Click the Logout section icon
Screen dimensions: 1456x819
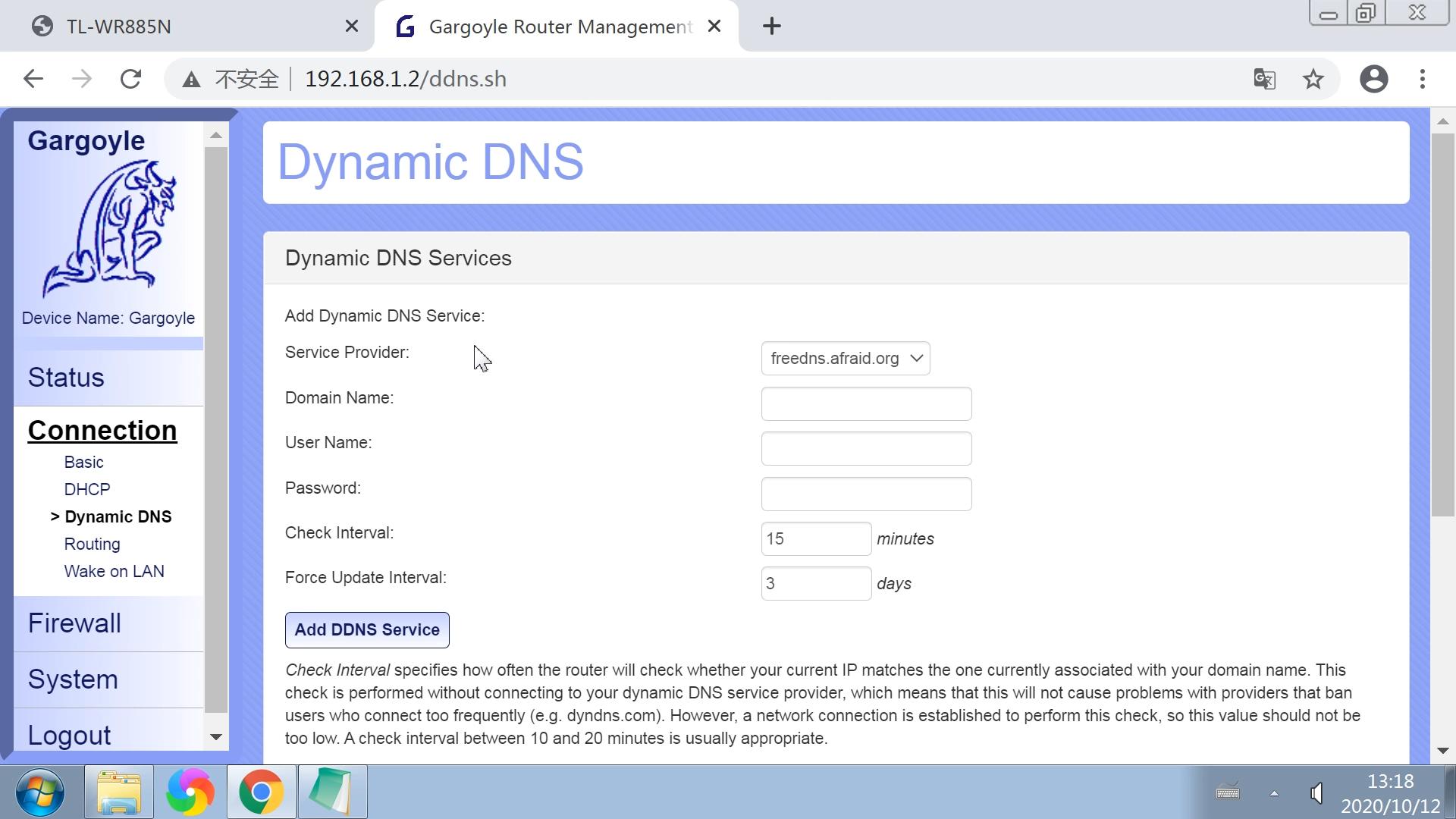(x=68, y=734)
